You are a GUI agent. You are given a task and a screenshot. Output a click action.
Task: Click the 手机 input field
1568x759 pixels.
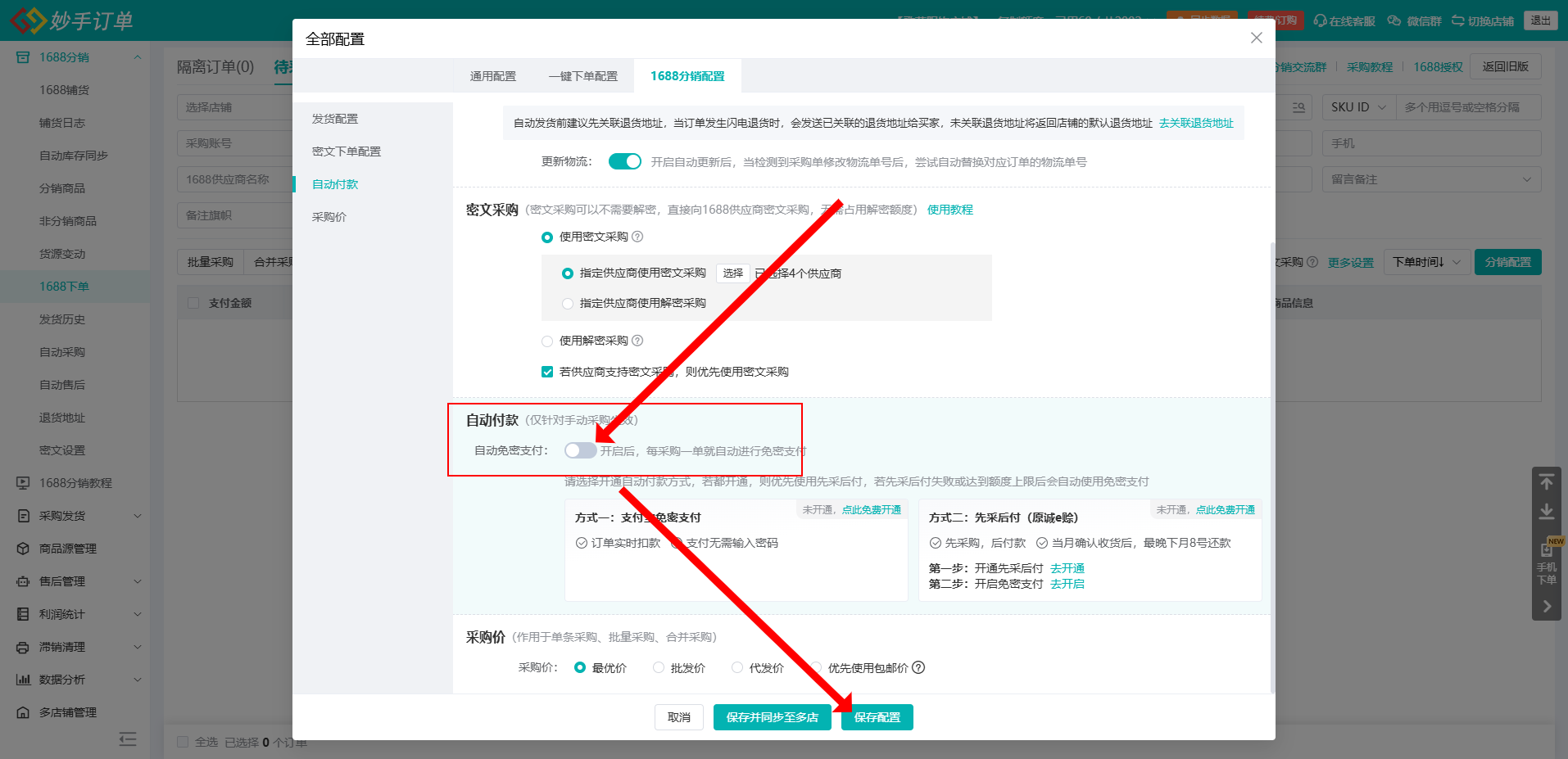[x=1431, y=143]
